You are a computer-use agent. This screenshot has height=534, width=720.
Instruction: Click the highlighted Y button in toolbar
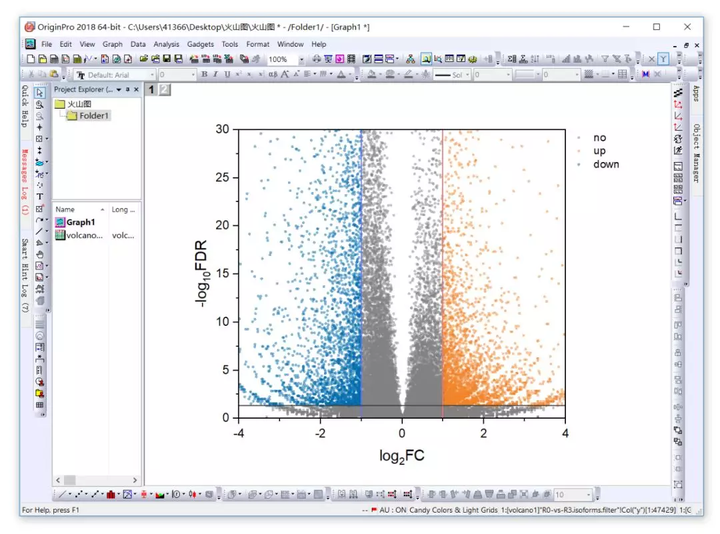(663, 59)
